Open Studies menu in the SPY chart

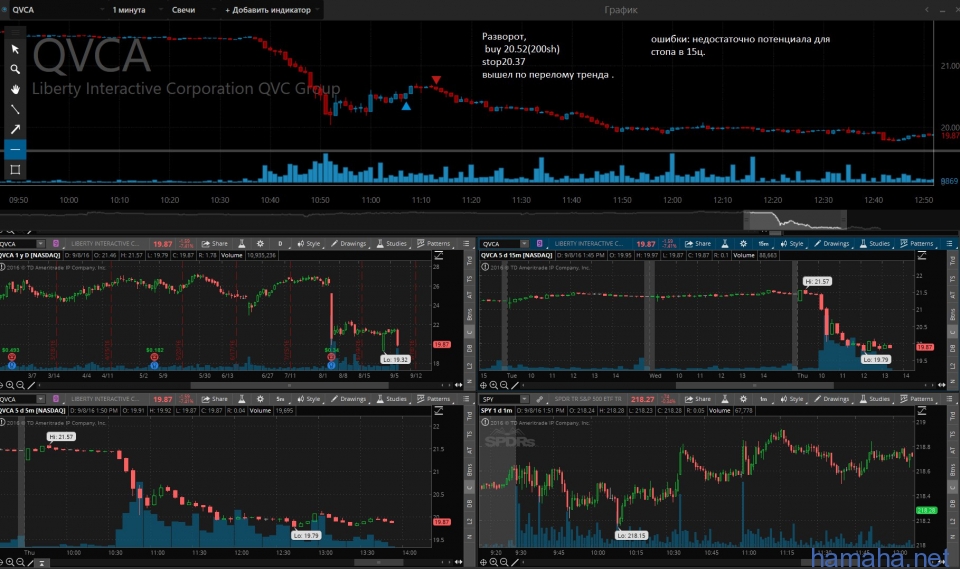coord(874,399)
